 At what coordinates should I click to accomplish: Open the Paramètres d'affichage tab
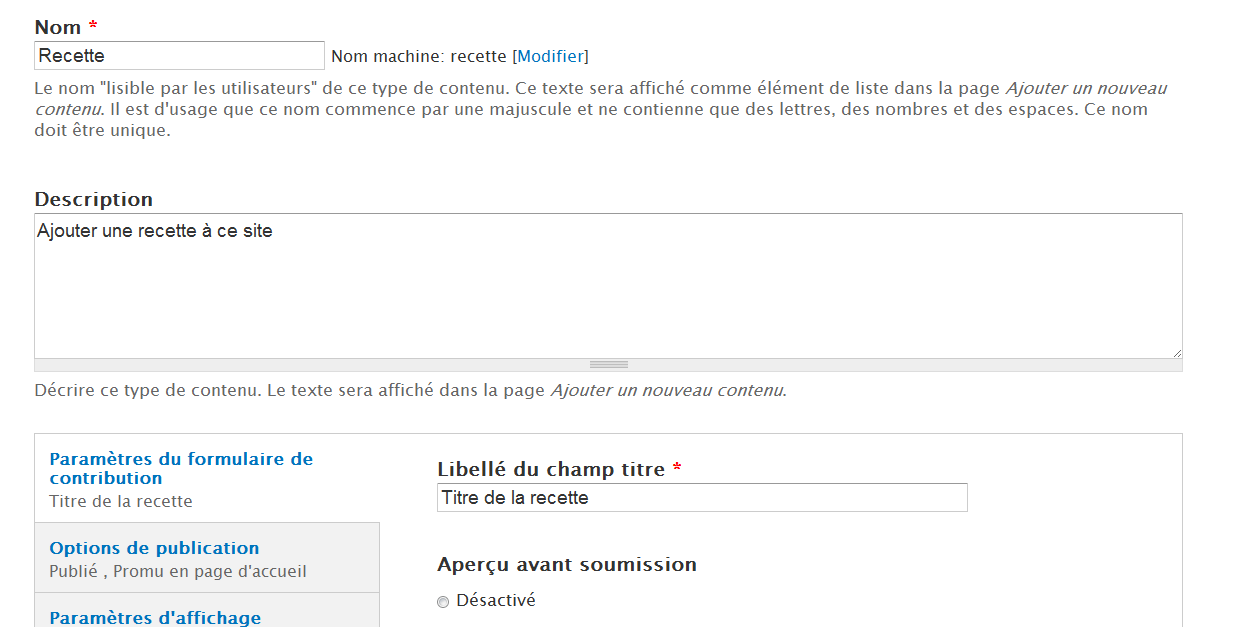(155, 617)
